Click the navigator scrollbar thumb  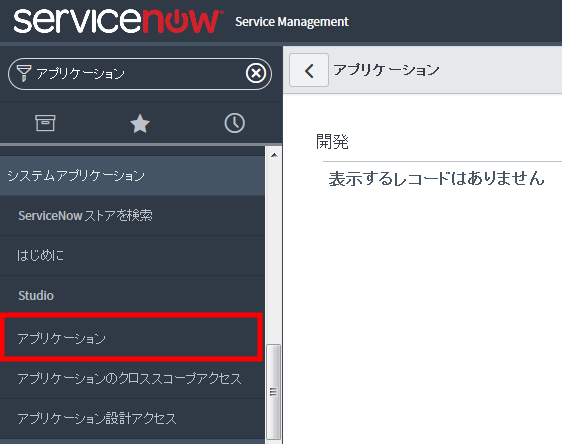pos(274,391)
